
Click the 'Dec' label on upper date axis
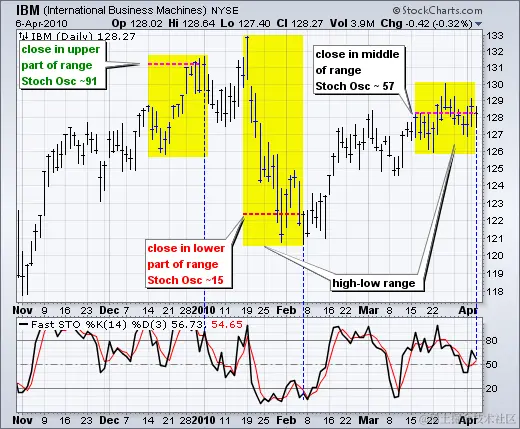(x=109, y=310)
